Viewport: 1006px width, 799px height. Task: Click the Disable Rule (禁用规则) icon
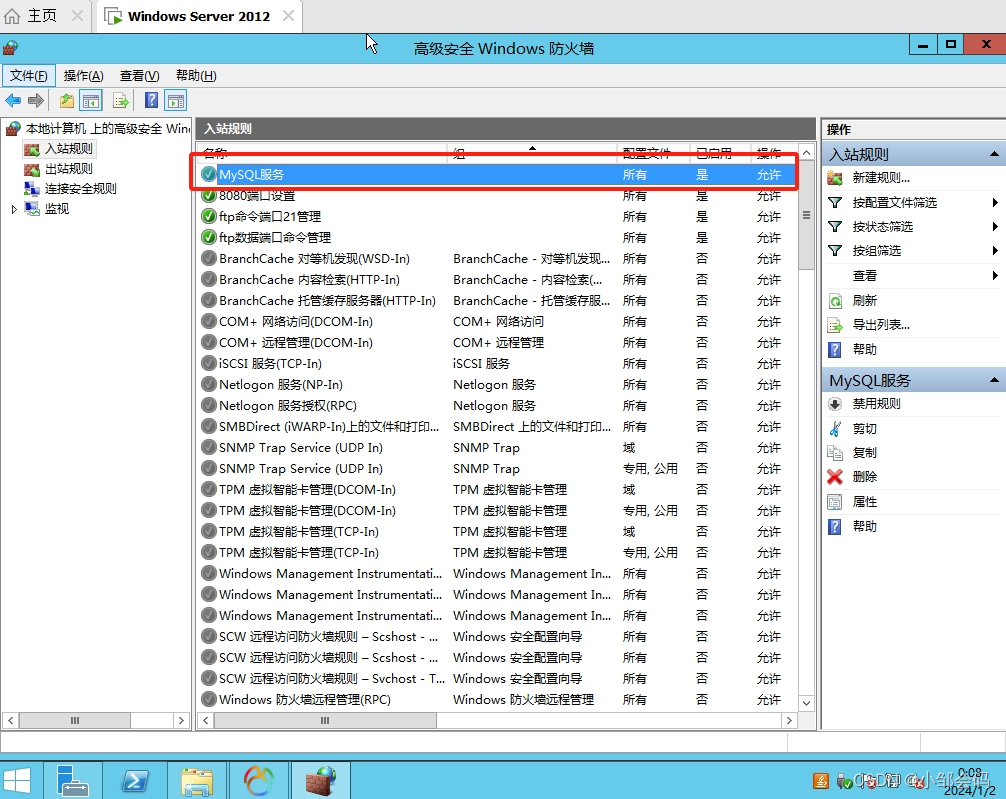tap(835, 404)
